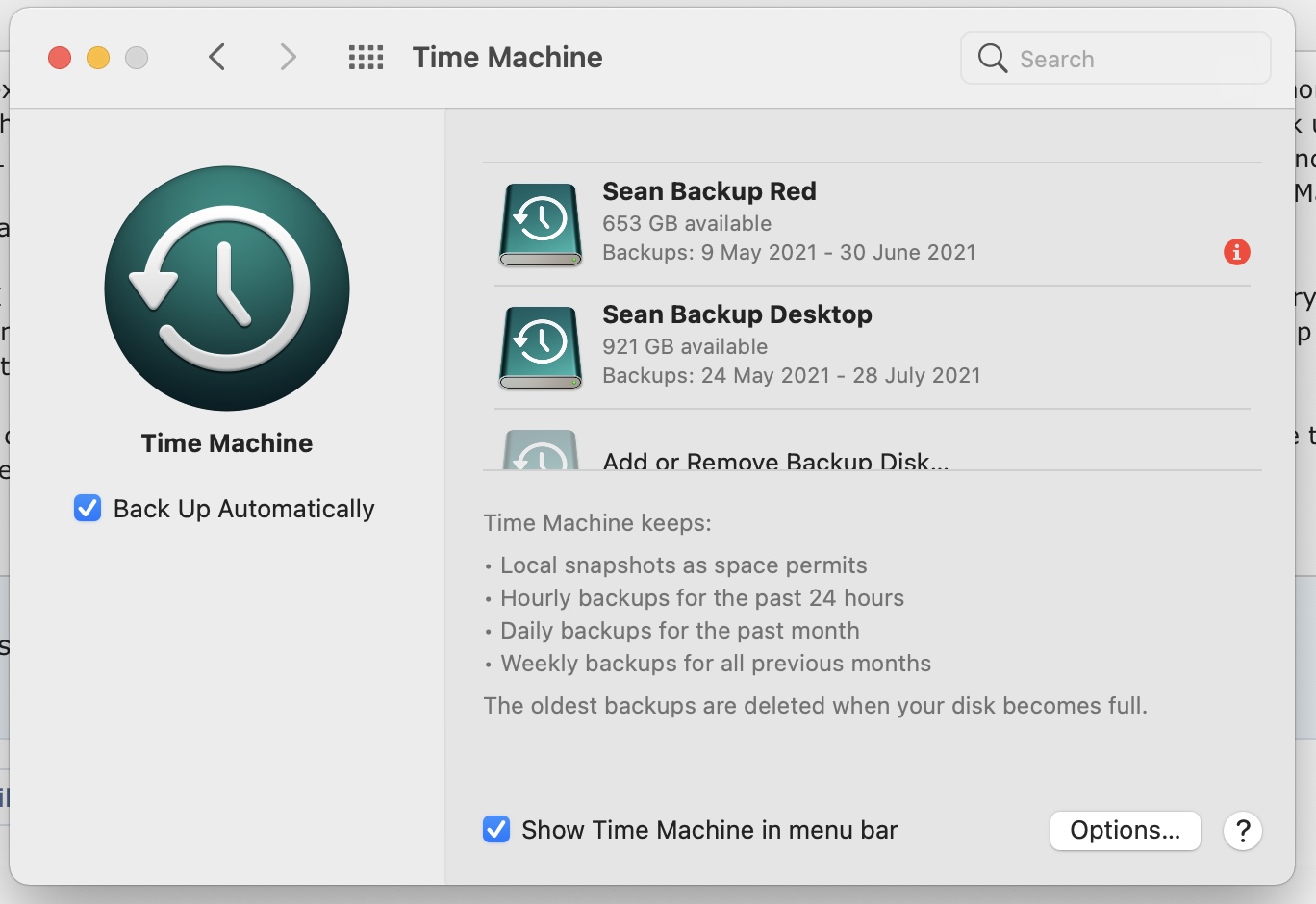
Task: Click the Time Machine window title
Action: [x=507, y=58]
